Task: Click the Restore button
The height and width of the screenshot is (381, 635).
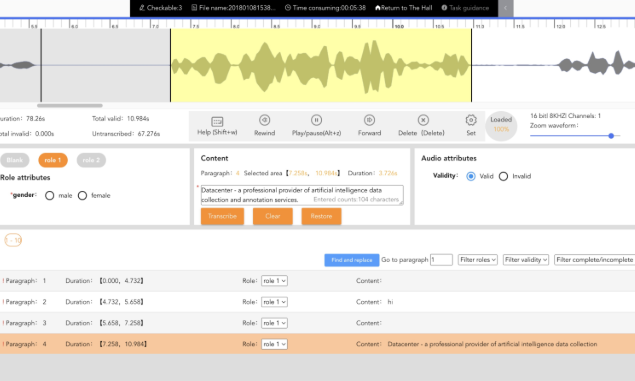Action: (321, 216)
